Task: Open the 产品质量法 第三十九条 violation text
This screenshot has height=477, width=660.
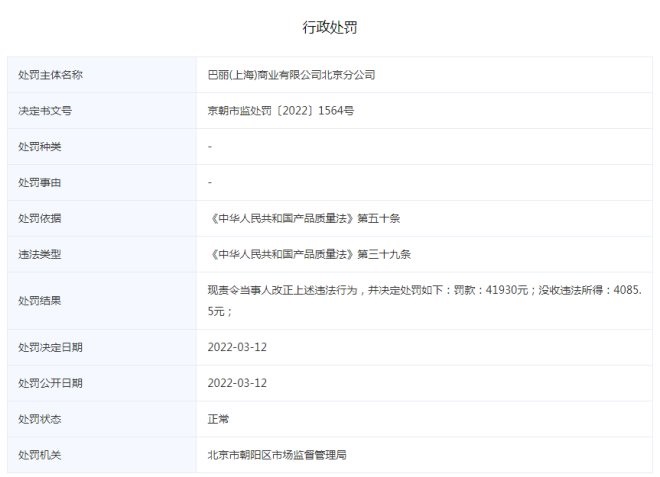Action: tap(309, 254)
